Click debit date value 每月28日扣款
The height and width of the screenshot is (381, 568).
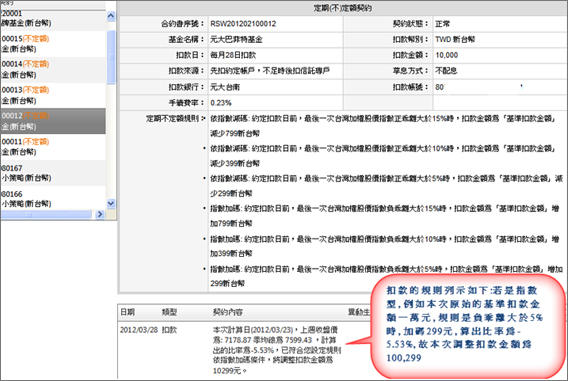click(233, 55)
